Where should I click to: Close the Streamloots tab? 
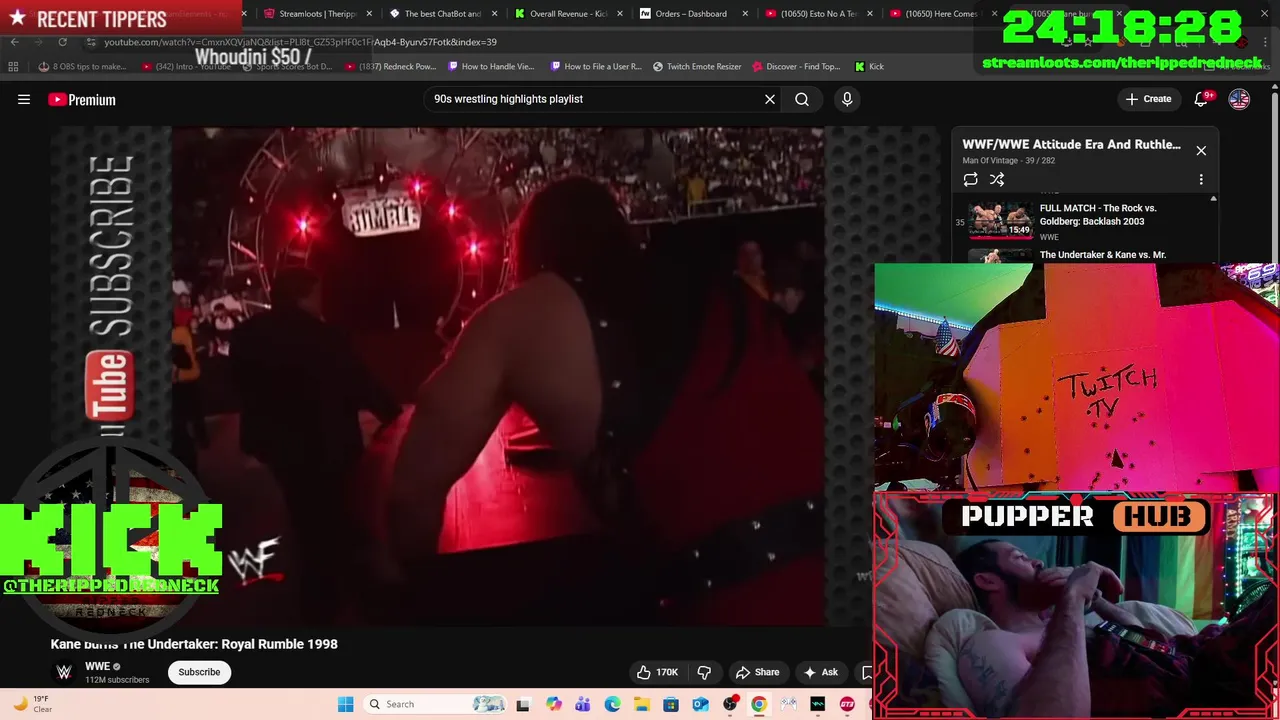(x=370, y=14)
